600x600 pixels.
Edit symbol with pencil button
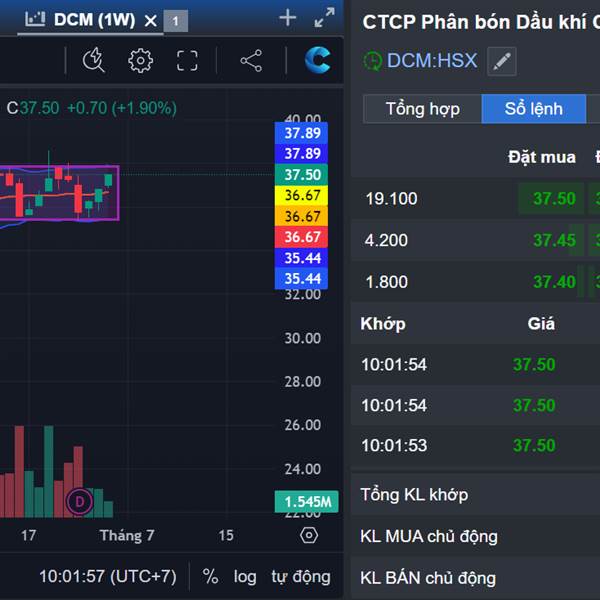click(502, 61)
